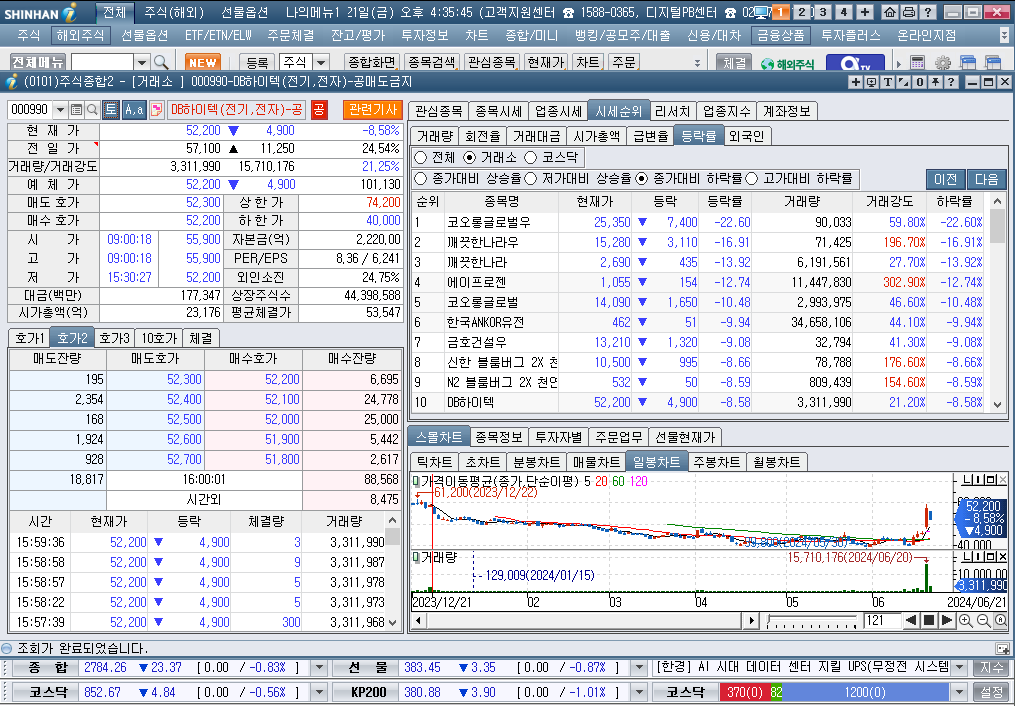Expand the 전체메뉴 search box dropdown
The image size is (1015, 706).
pyautogui.click(x=142, y=62)
